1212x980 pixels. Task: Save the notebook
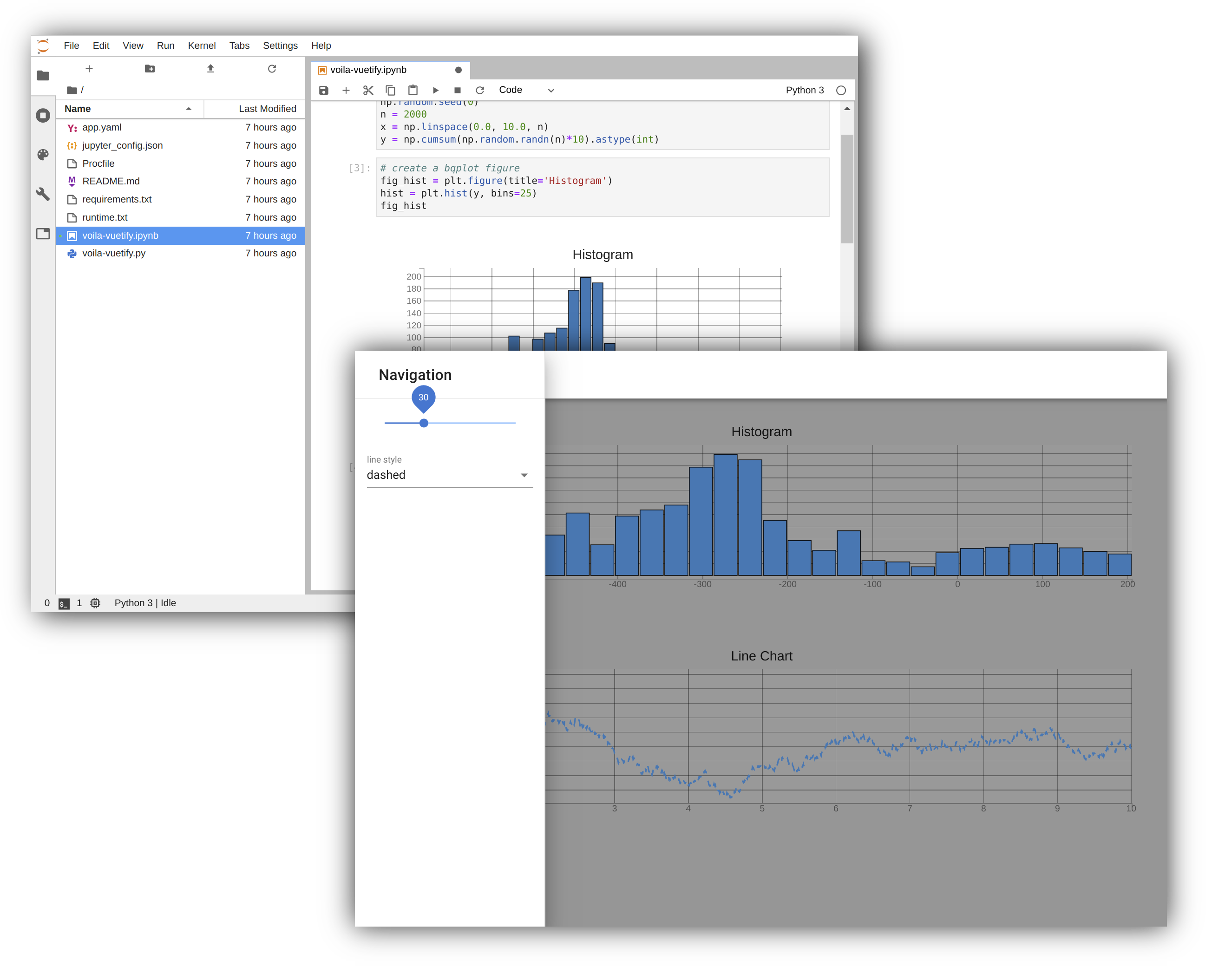tap(324, 90)
